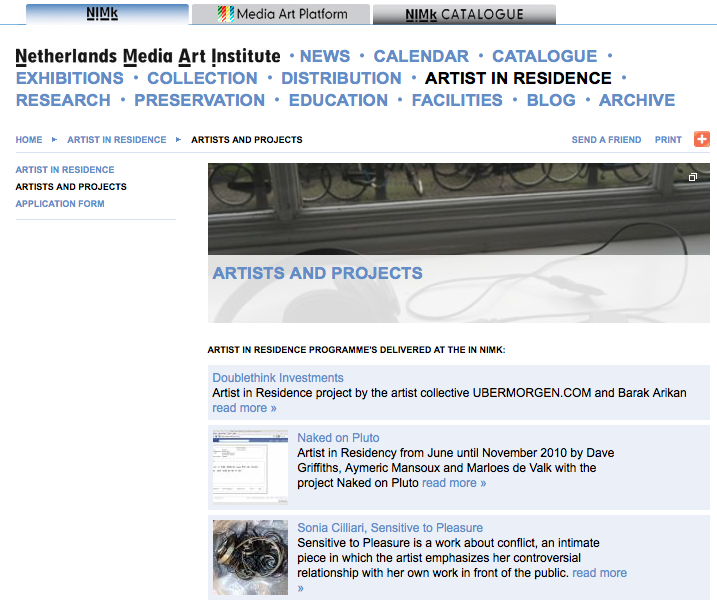Image resolution: width=717 pixels, height=602 pixels.
Task: Visit the BLOG link
Action: coord(551,100)
